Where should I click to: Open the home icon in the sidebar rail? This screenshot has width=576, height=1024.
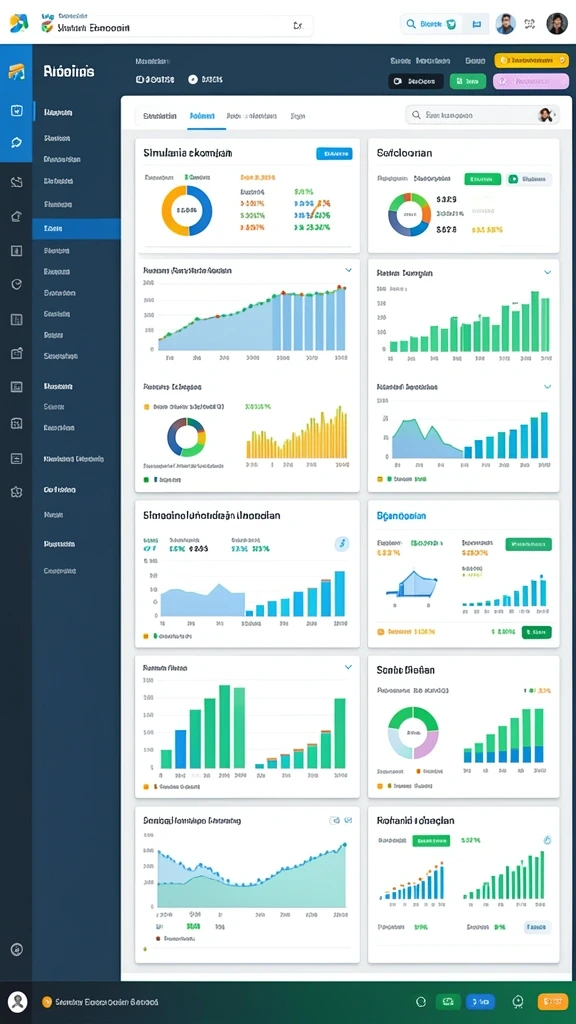click(x=17, y=217)
